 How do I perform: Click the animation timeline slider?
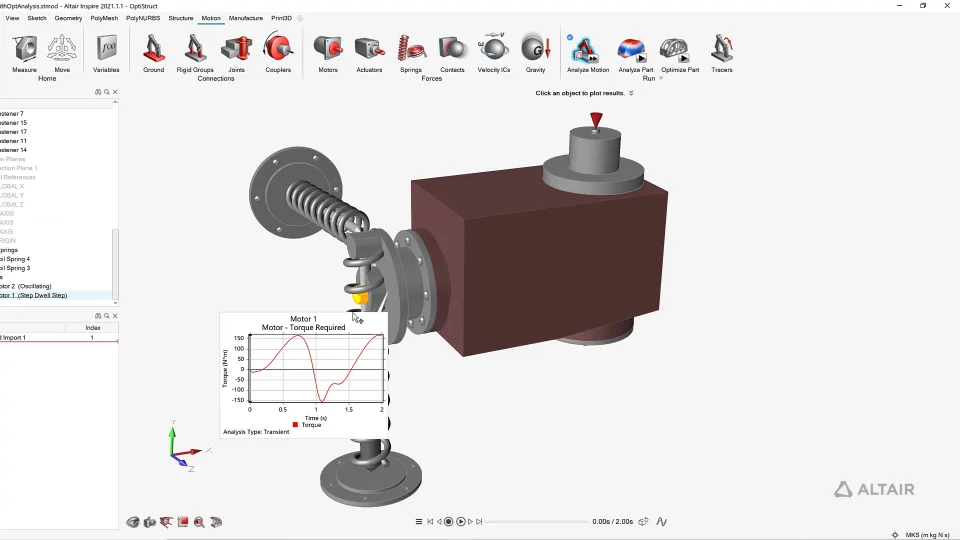pos(536,522)
